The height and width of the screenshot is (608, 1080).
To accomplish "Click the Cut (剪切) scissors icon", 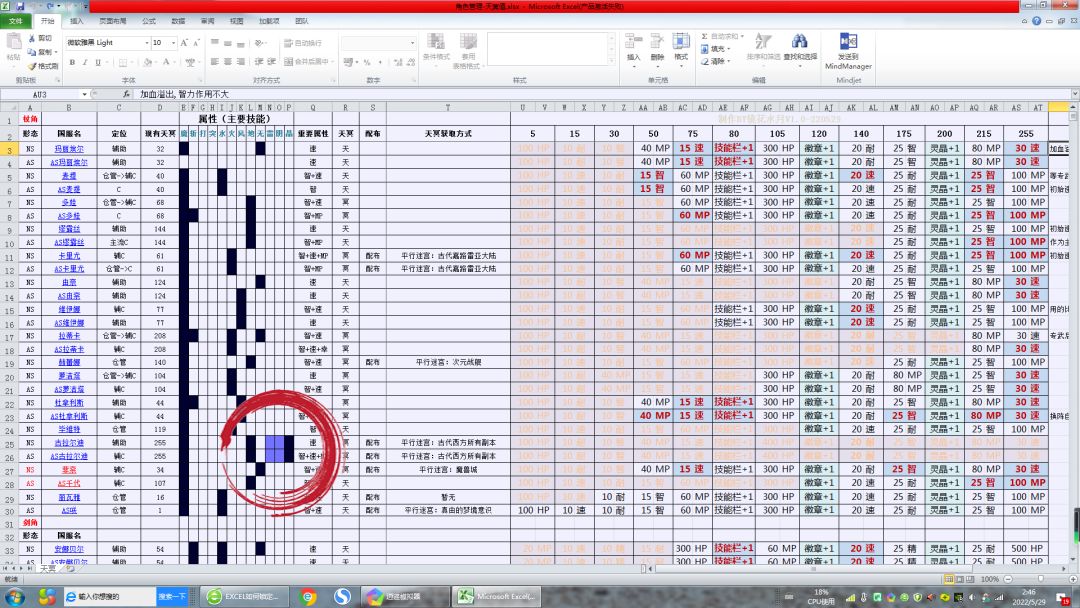I will (x=32, y=39).
